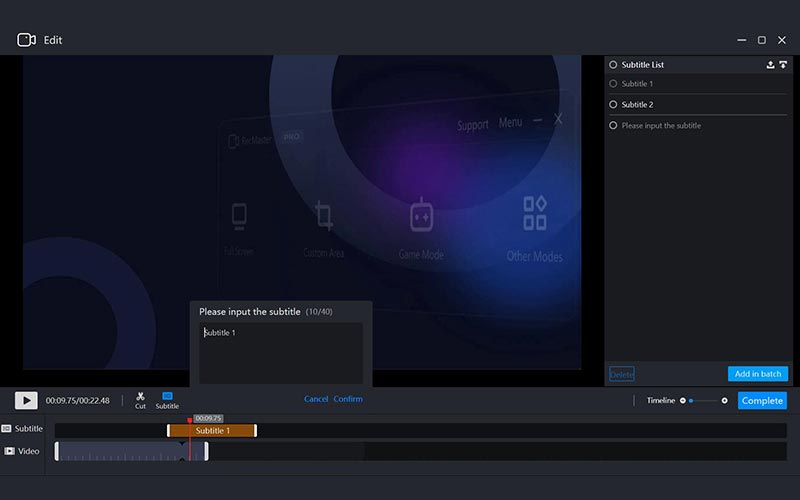This screenshot has width=800, height=500.
Task: Click the video clip's left trim handle
Action: (x=57, y=452)
